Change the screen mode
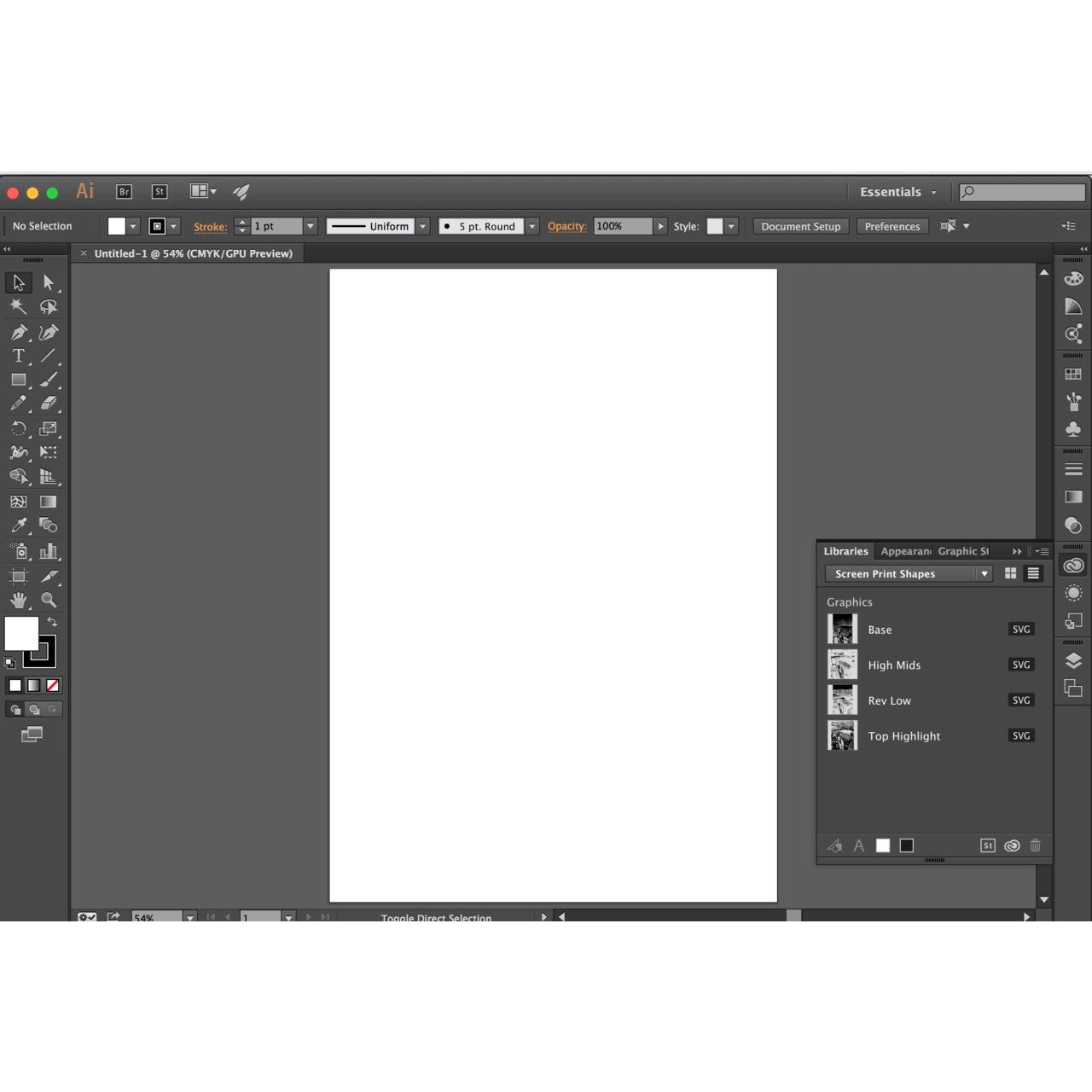 click(x=32, y=734)
